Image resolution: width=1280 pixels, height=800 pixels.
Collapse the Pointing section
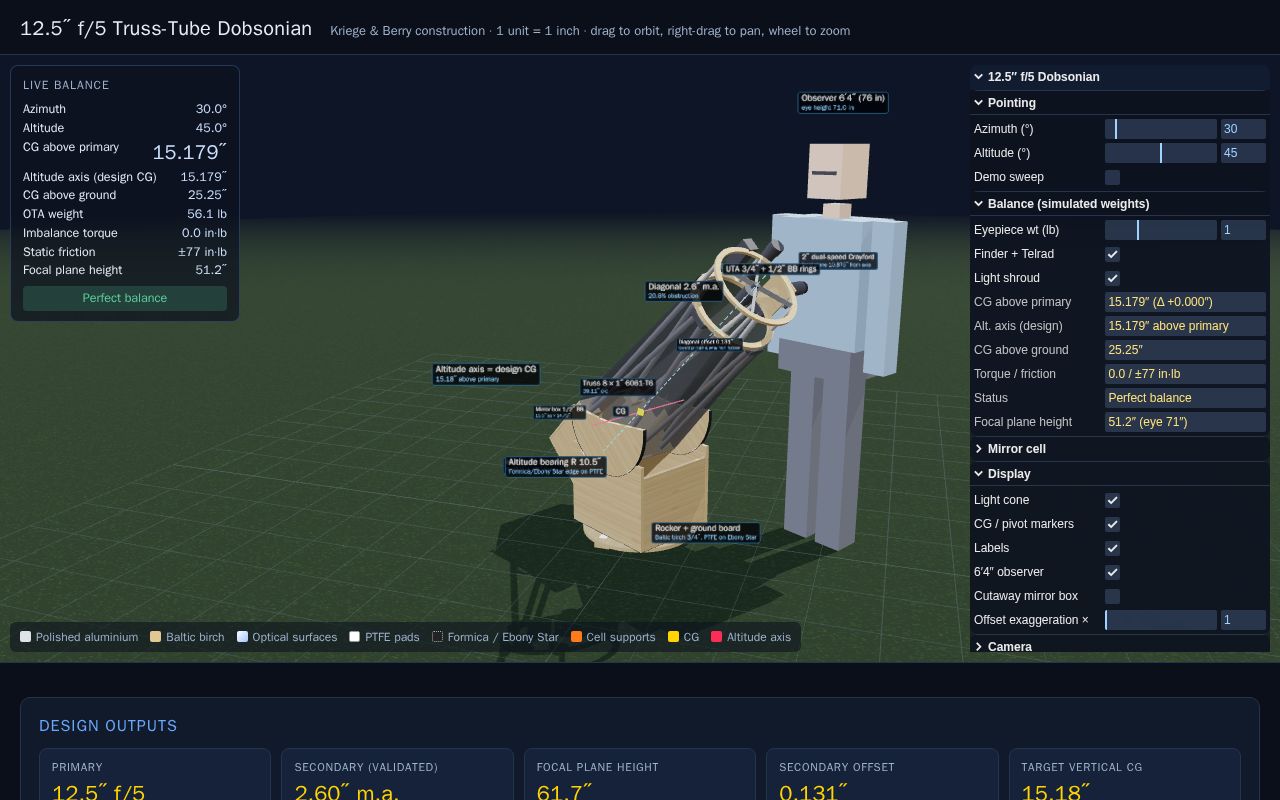[1119, 103]
